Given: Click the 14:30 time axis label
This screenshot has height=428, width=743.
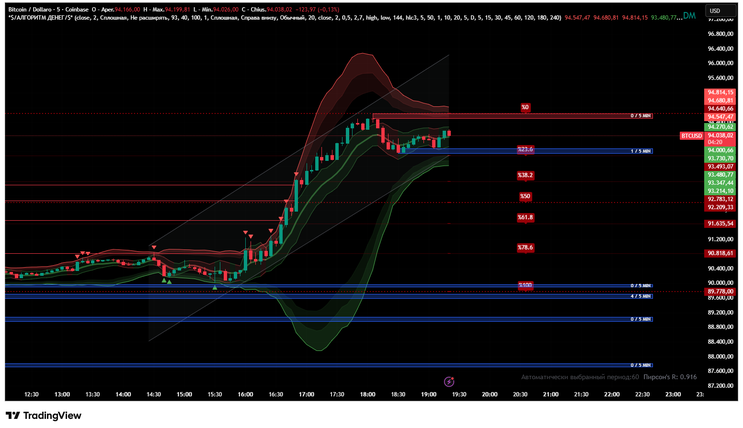Looking at the screenshot, I should pos(154,394).
